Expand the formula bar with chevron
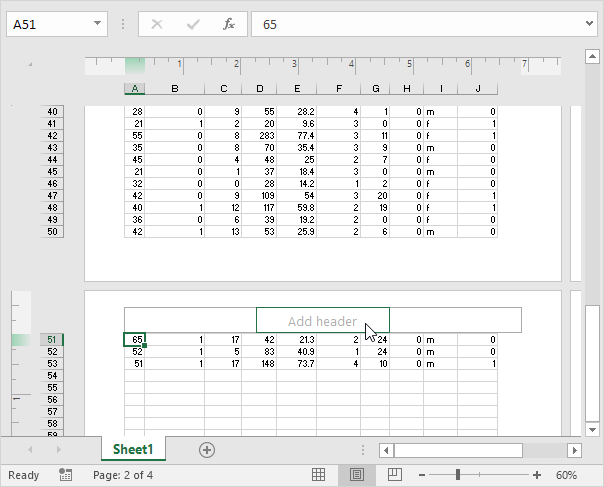 point(589,24)
